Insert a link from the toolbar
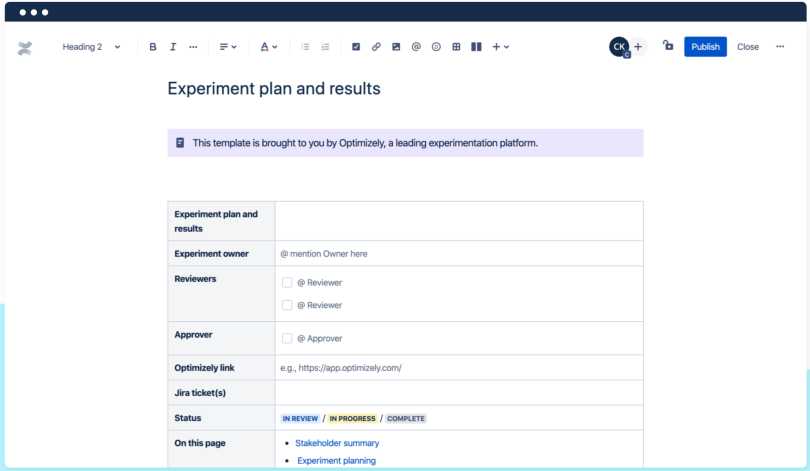 point(376,47)
